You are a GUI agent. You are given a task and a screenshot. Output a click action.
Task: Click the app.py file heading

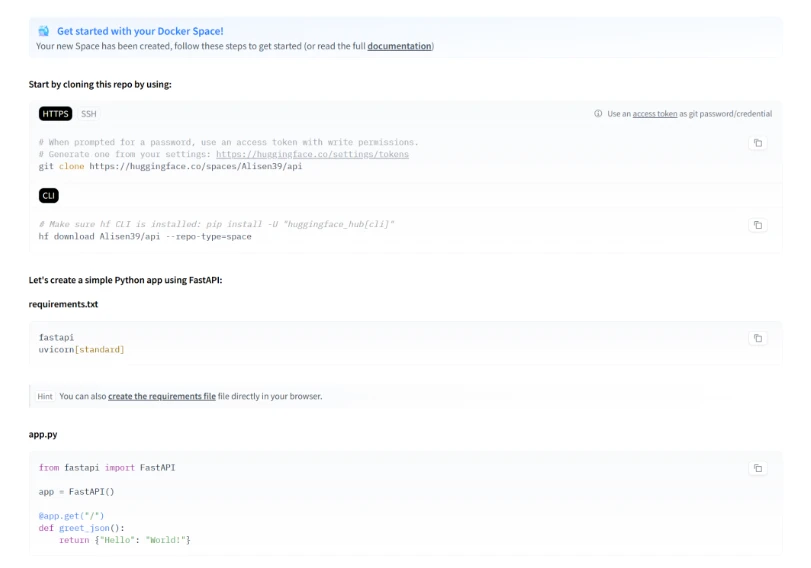click(x=43, y=435)
